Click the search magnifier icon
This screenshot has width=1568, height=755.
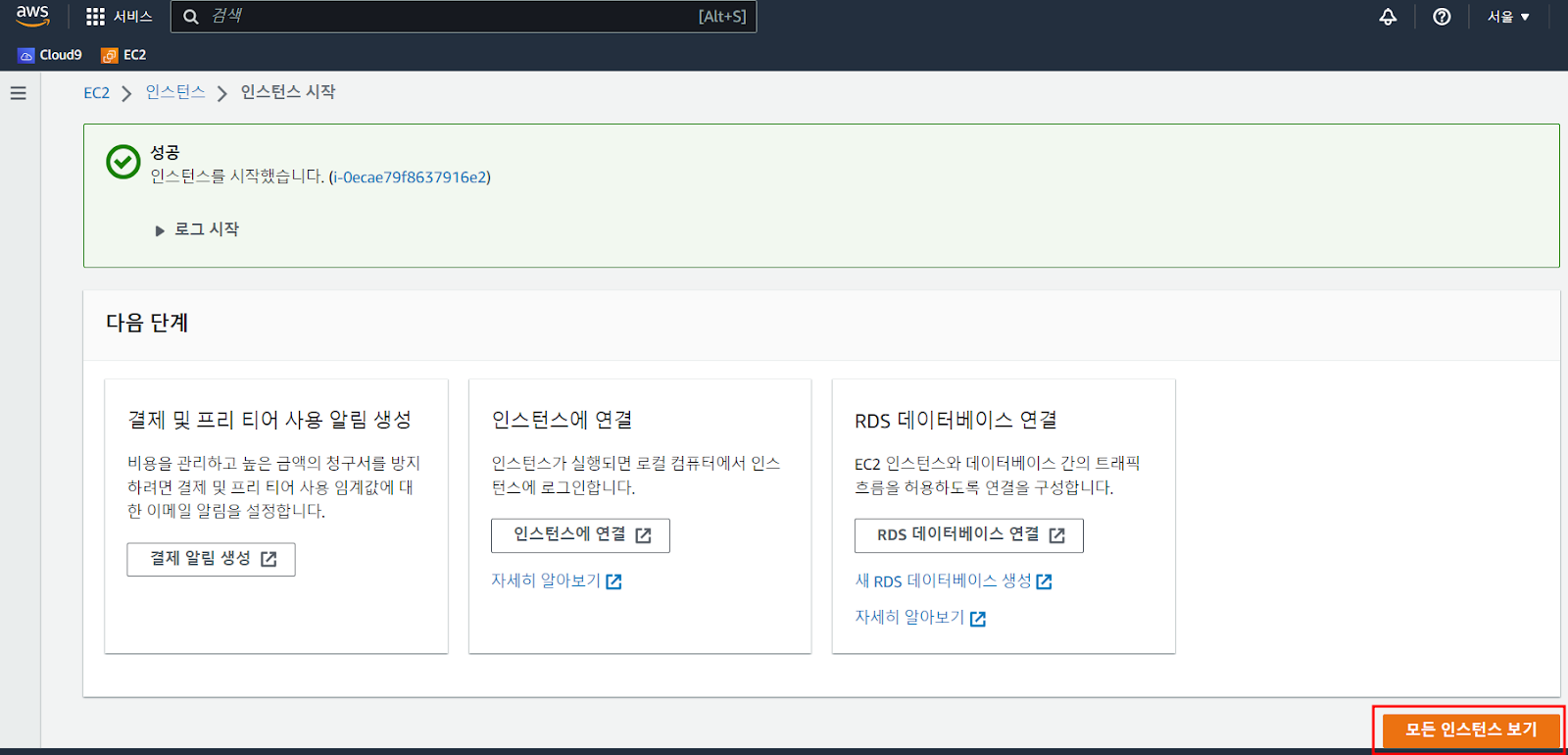pos(191,17)
